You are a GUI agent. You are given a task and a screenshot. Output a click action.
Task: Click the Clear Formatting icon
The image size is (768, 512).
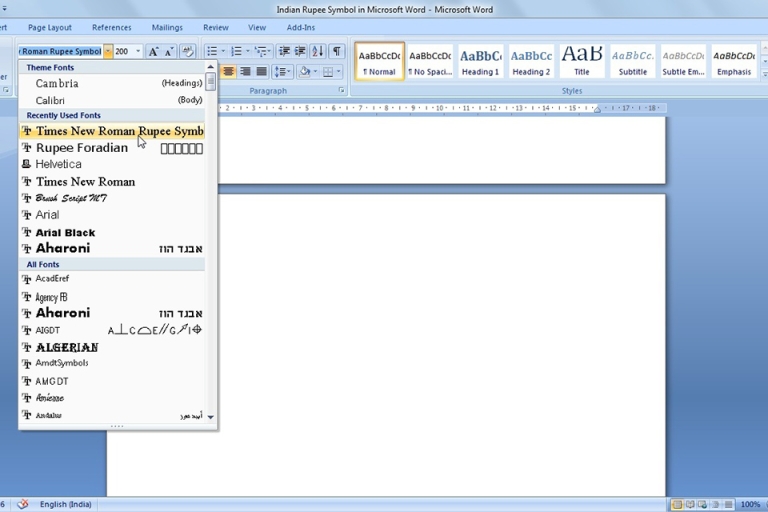tap(188, 51)
